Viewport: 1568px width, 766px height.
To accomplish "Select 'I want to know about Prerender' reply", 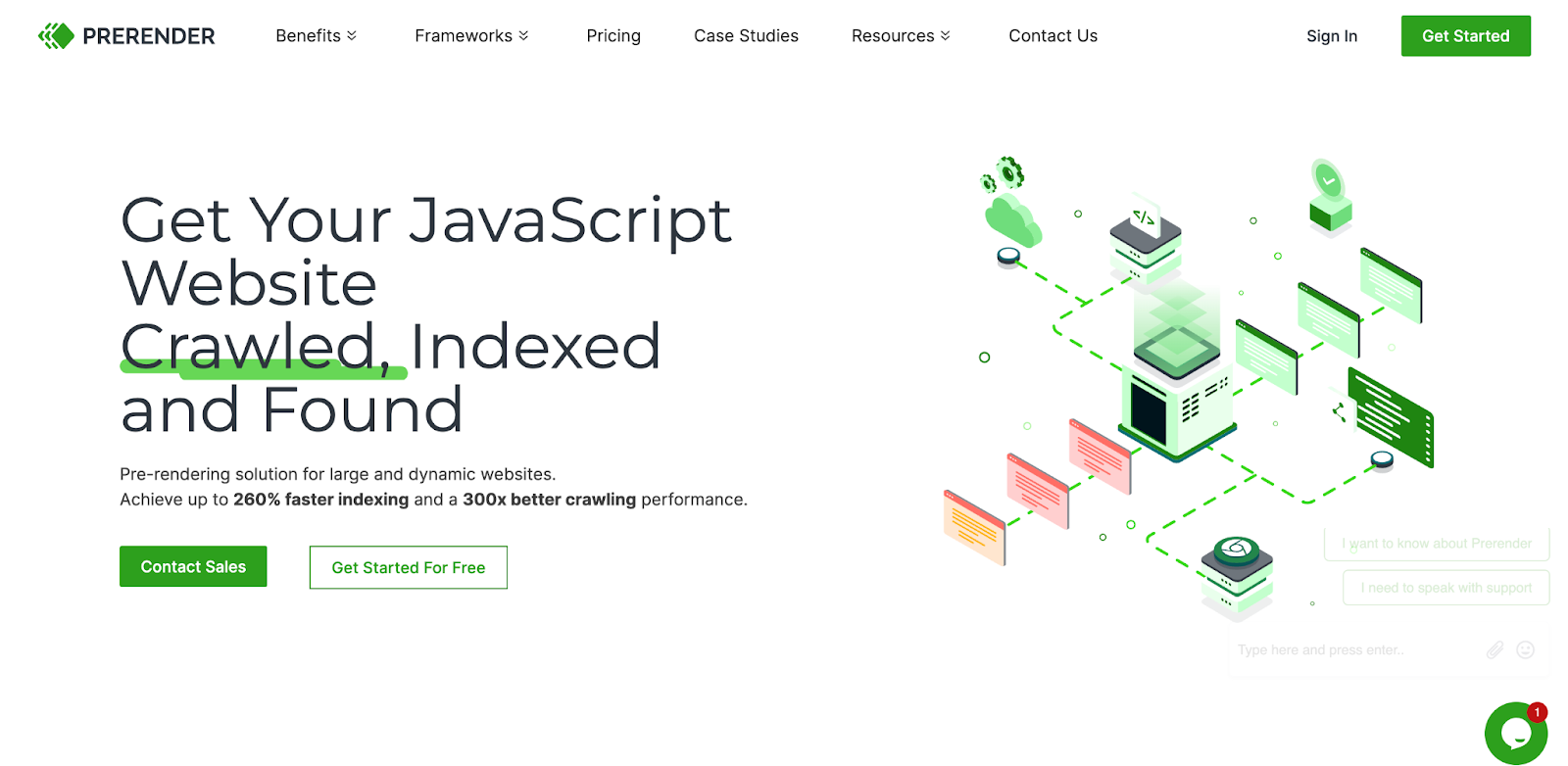I will 1437,544.
